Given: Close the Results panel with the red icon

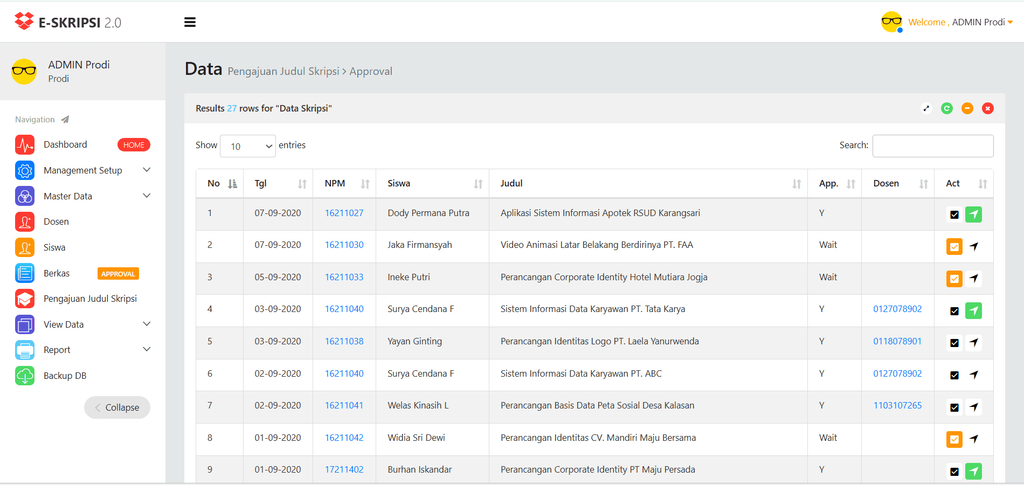Looking at the screenshot, I should coord(988,108).
